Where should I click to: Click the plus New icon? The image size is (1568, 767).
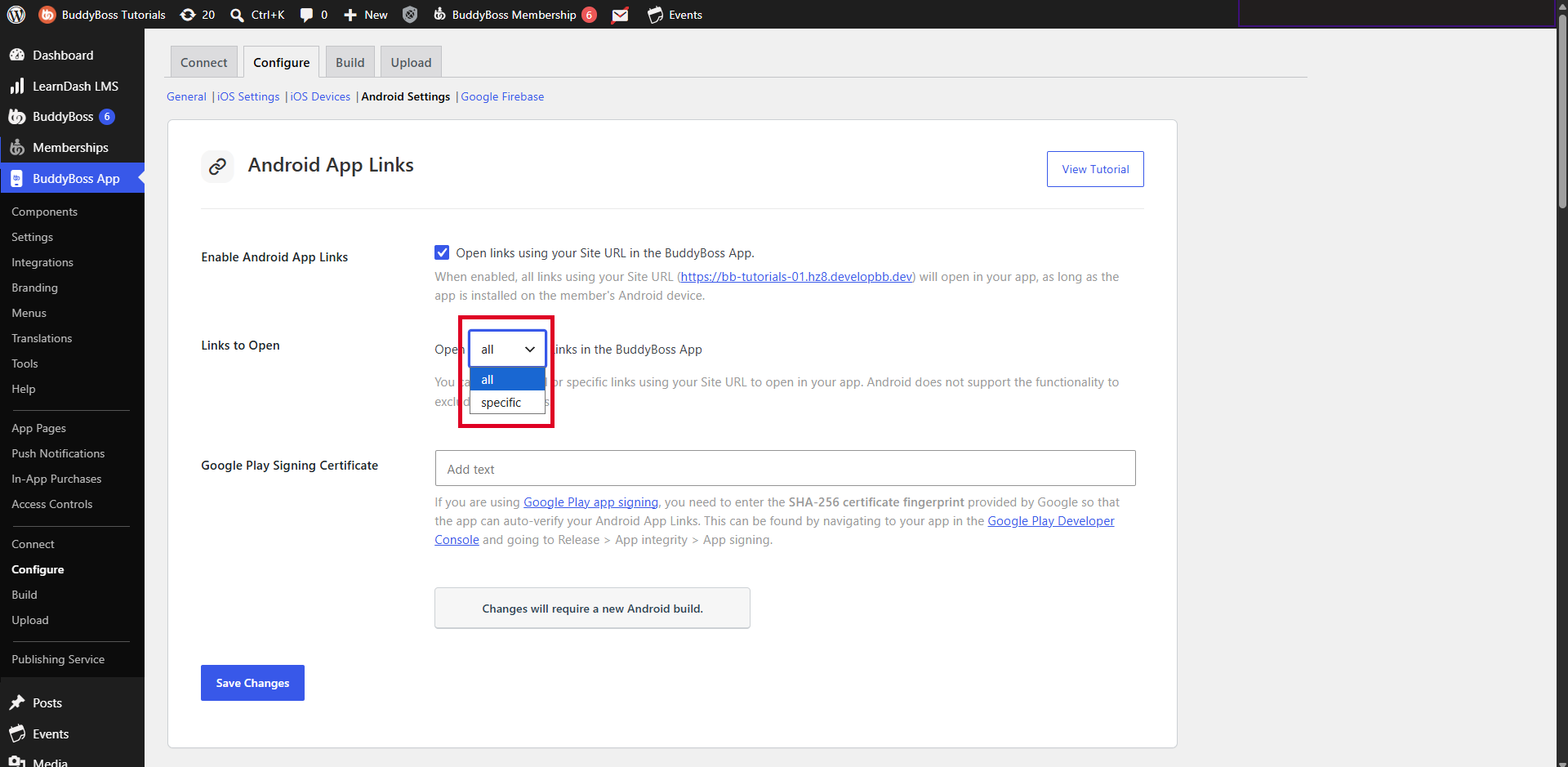[x=350, y=15]
